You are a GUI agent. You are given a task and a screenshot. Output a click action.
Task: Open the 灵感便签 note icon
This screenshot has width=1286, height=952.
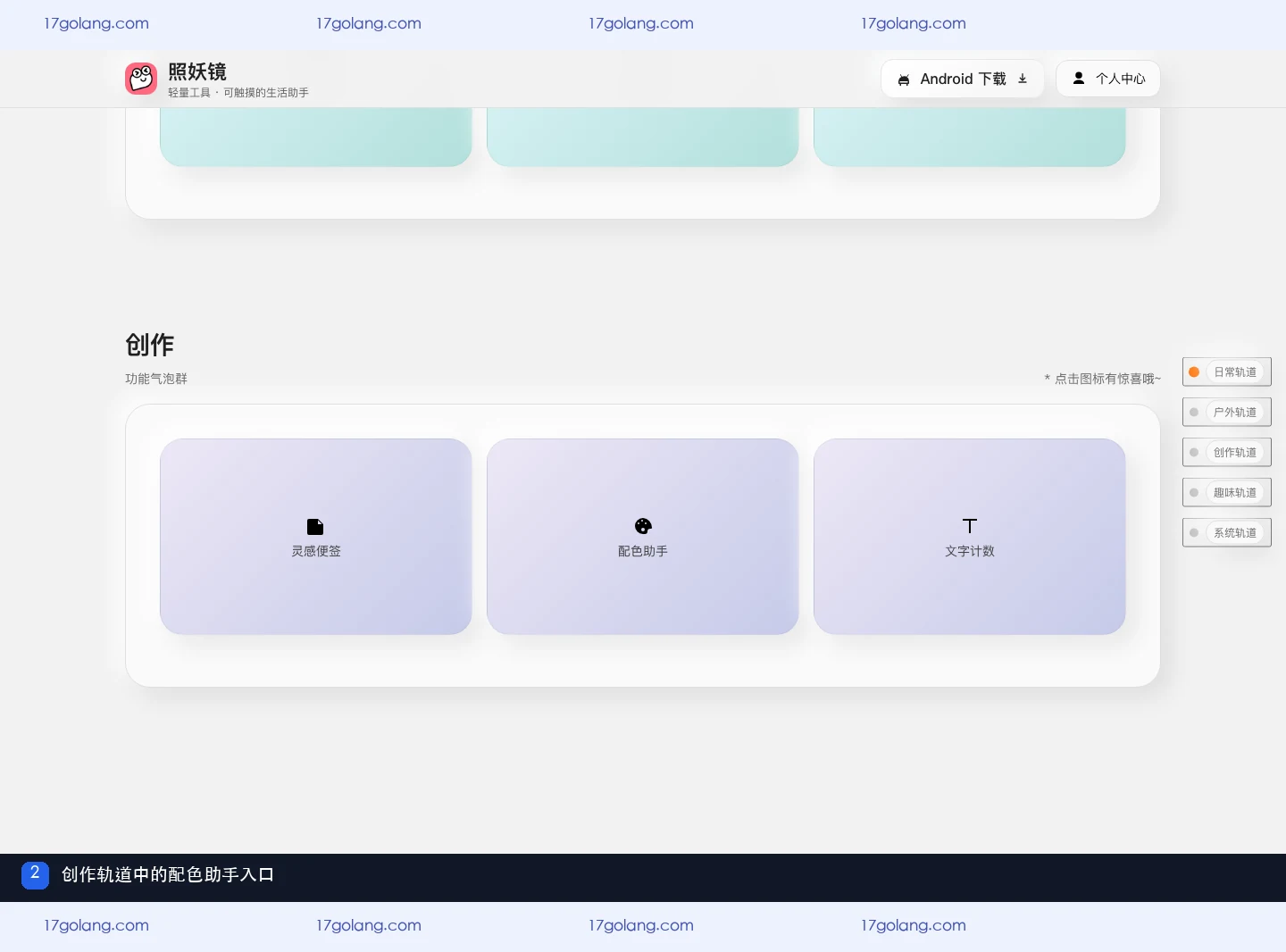(315, 526)
